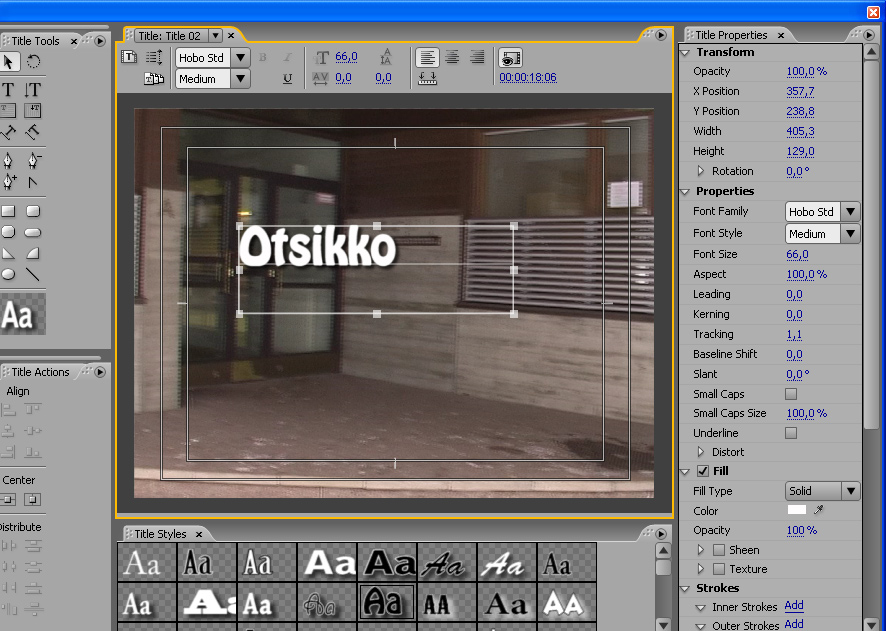Open font family dropdown in title toolbar
The width and height of the screenshot is (886, 631).
pyautogui.click(x=241, y=58)
